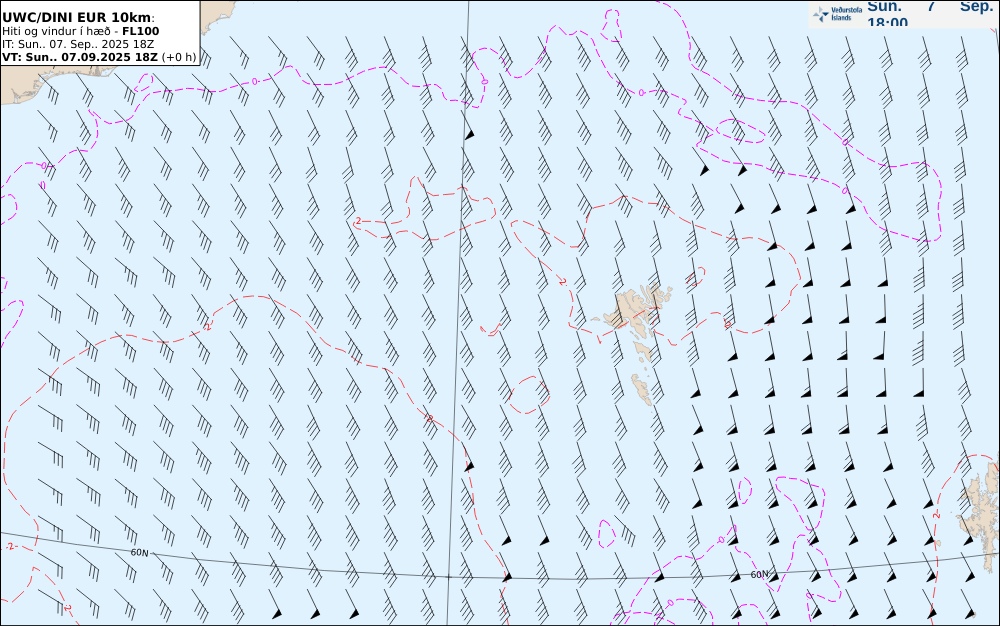The width and height of the screenshot is (1000, 626).
Task: Select the 'UWC/DINI EUR 10km' title text
Action: 78,17
